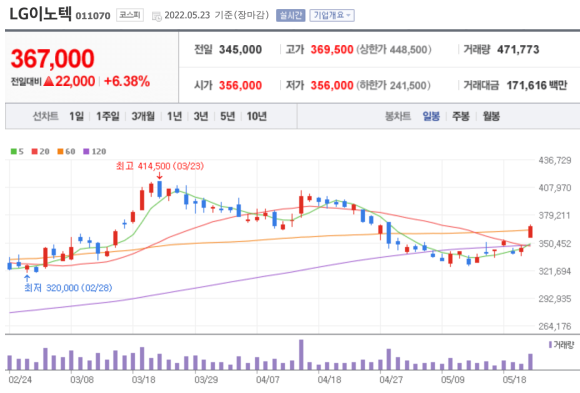This screenshot has width=580, height=393.
Task: Click the latest red candle at chart's right end
Action: click(x=530, y=232)
